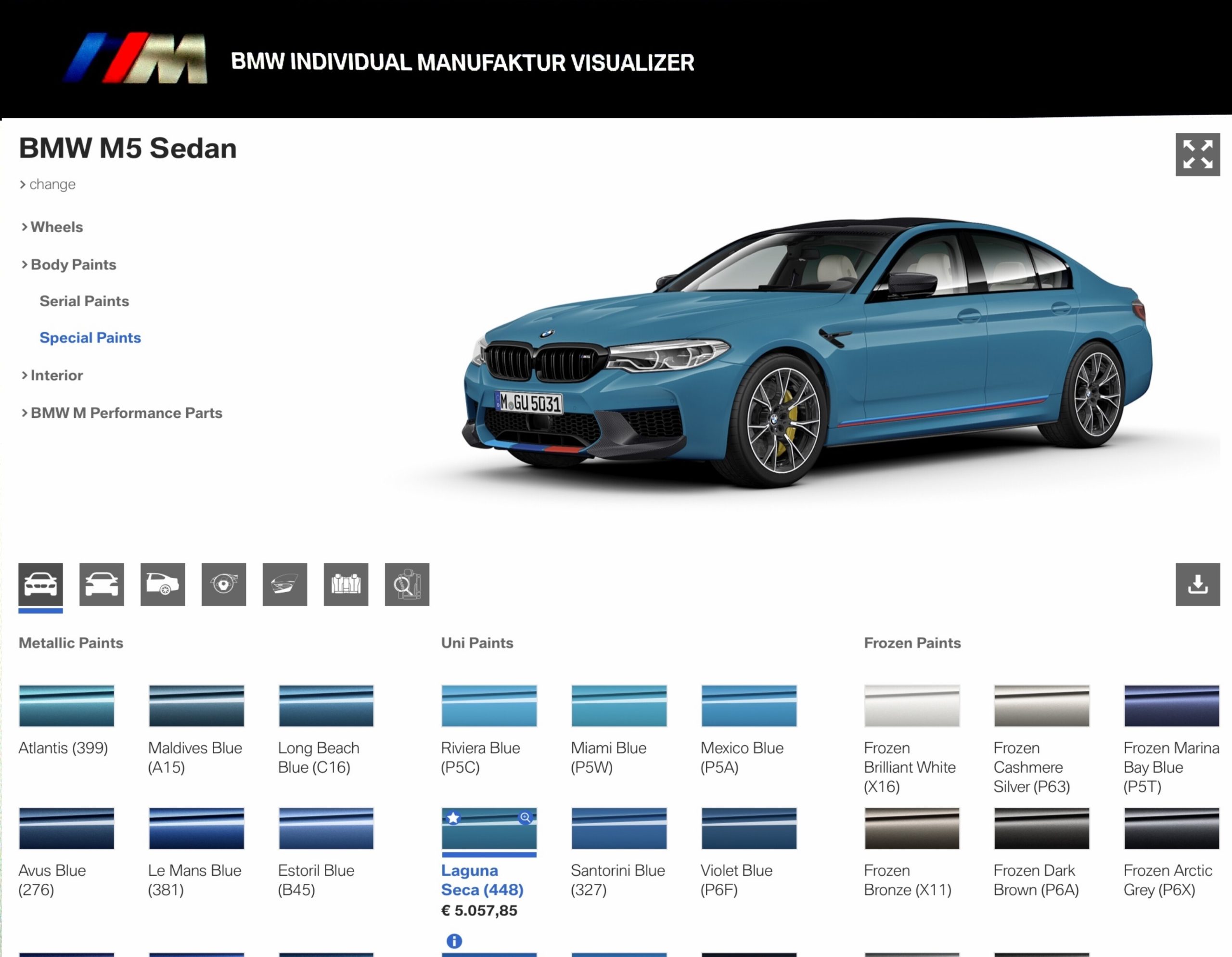Apply the Avus Blue (276) swatch
Screen dimensions: 1232x957
pyautogui.click(x=66, y=828)
